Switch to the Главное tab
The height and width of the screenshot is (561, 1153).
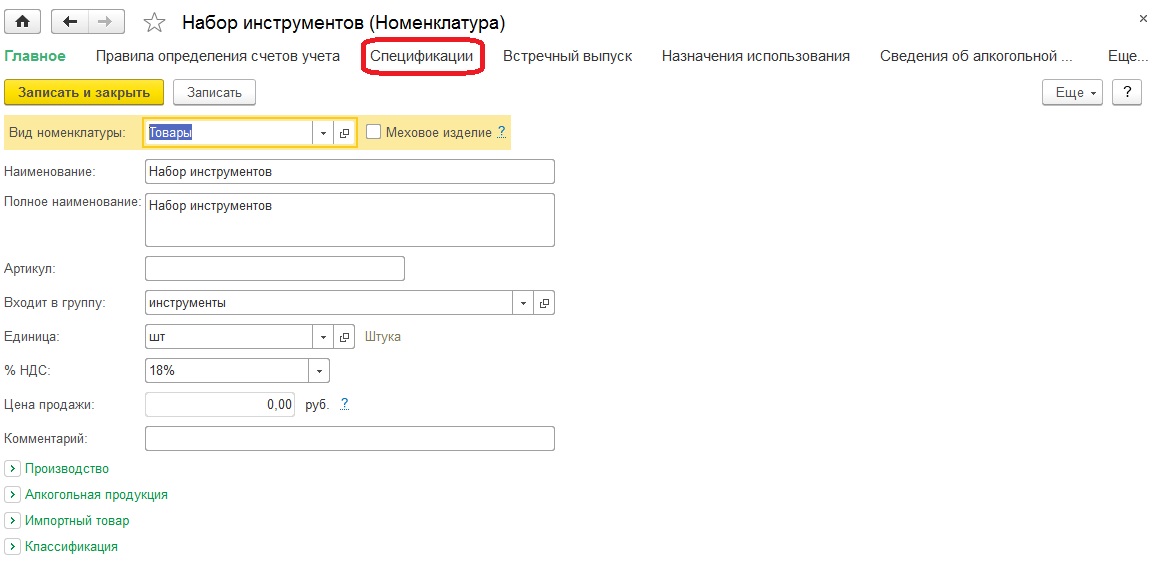35,56
